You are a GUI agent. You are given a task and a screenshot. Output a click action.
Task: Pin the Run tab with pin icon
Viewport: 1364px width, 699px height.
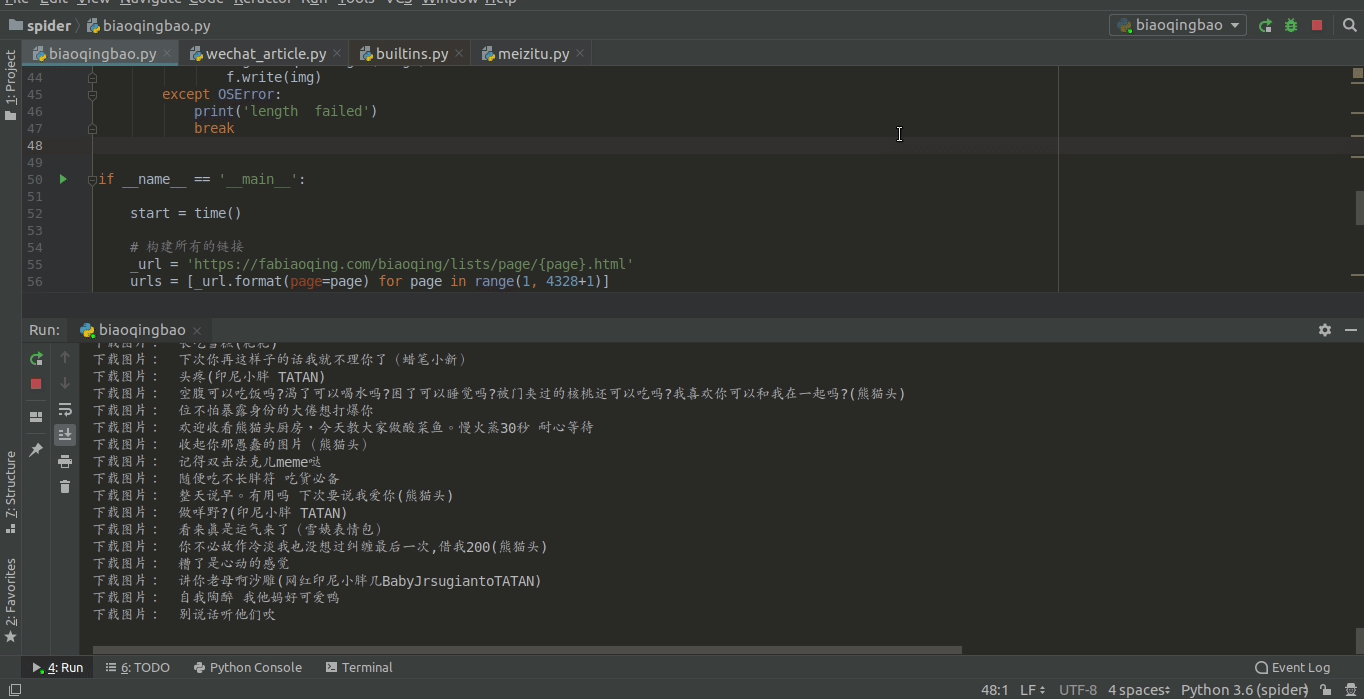[36, 450]
